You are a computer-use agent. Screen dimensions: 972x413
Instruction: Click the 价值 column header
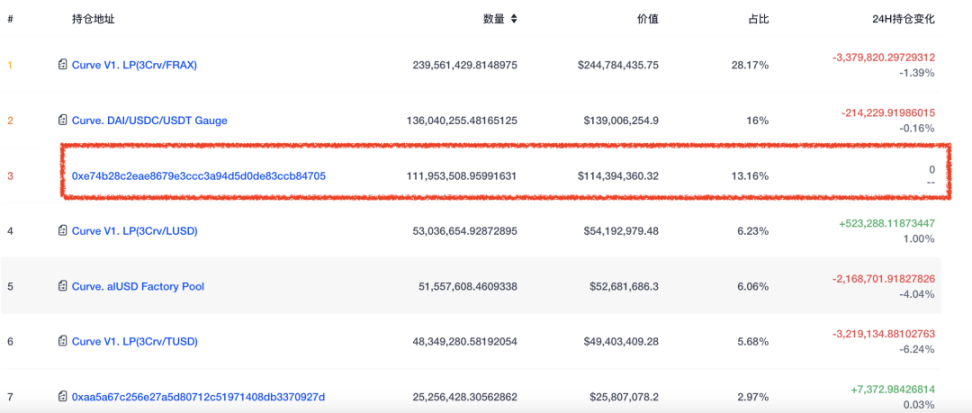[x=649, y=18]
